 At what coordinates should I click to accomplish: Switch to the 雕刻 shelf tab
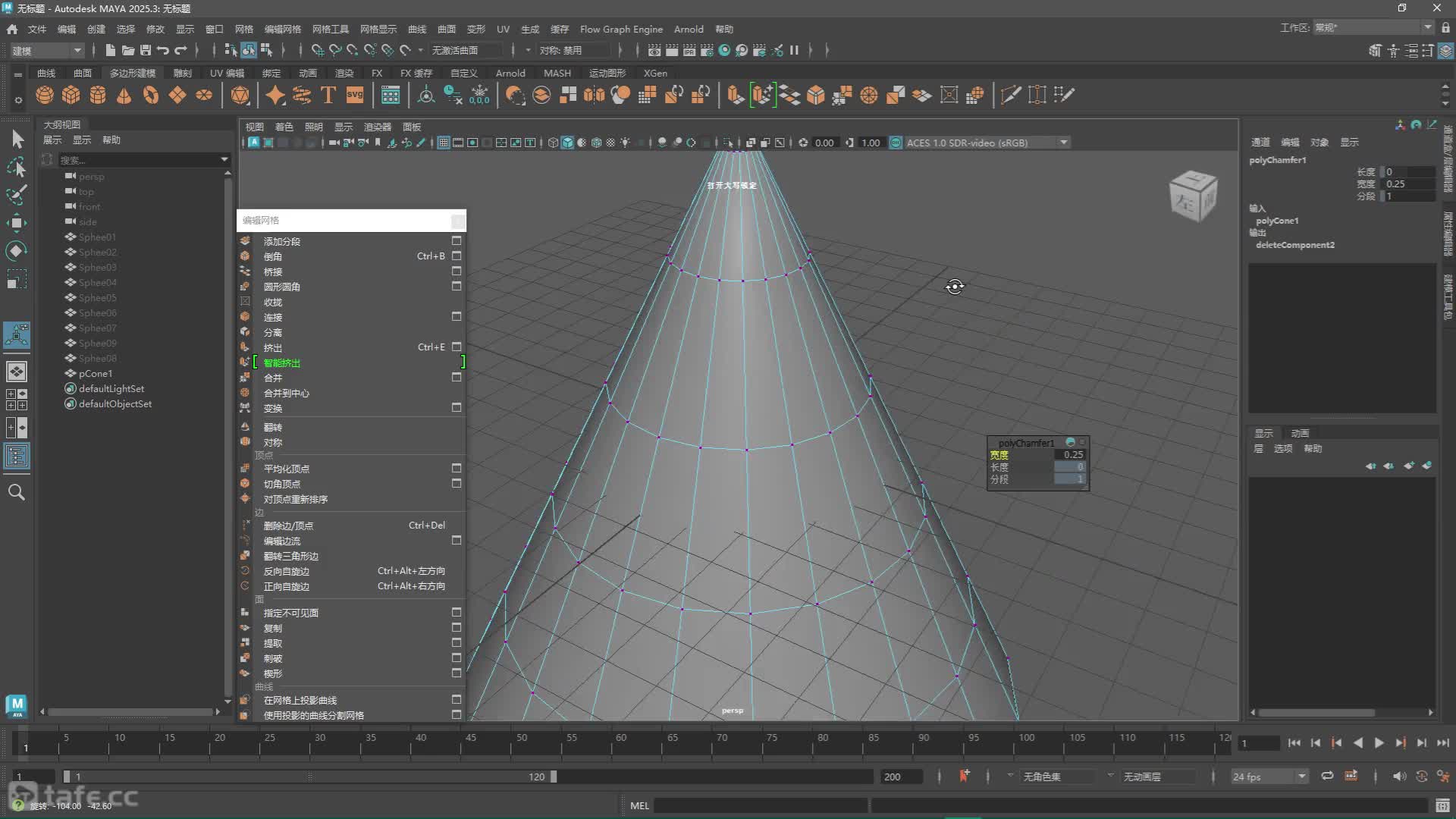(183, 73)
